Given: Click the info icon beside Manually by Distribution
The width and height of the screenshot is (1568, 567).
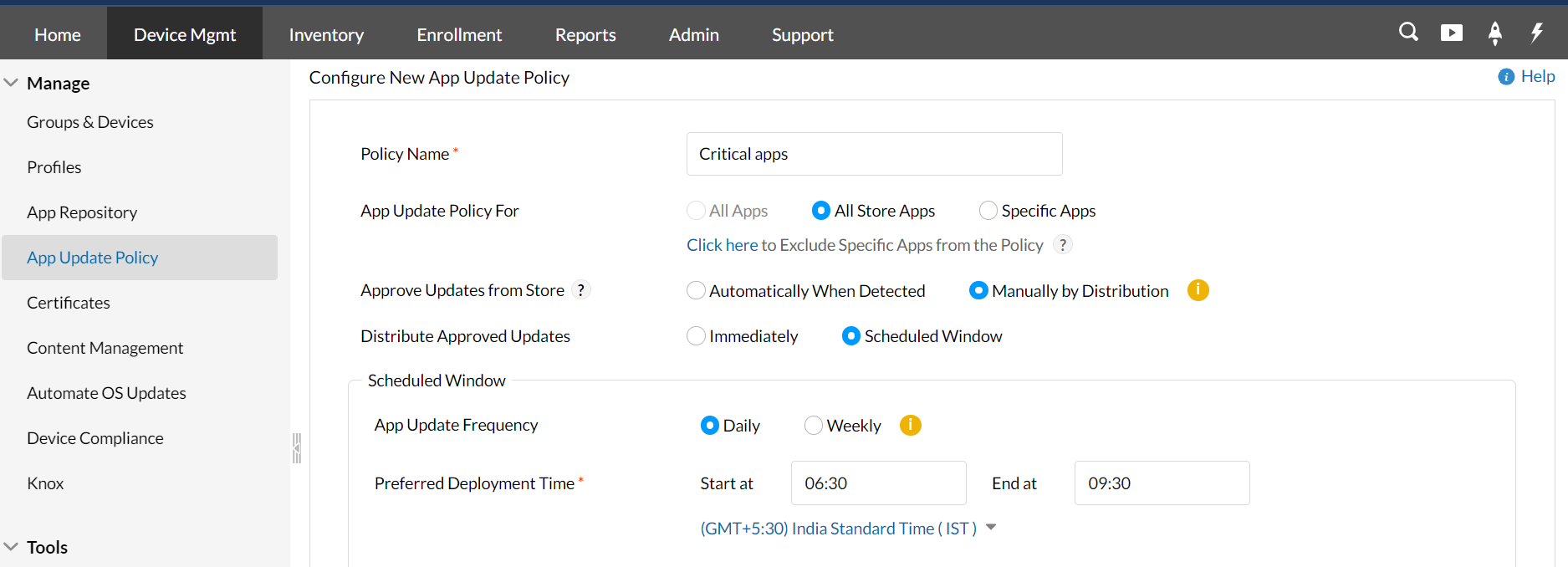Looking at the screenshot, I should pos(1198,290).
